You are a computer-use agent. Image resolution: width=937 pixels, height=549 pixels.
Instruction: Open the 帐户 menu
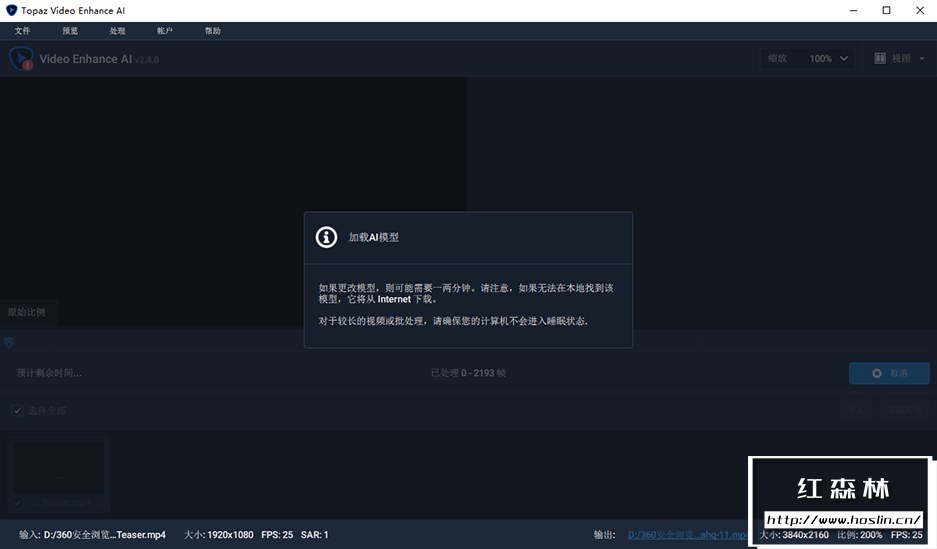coord(165,31)
